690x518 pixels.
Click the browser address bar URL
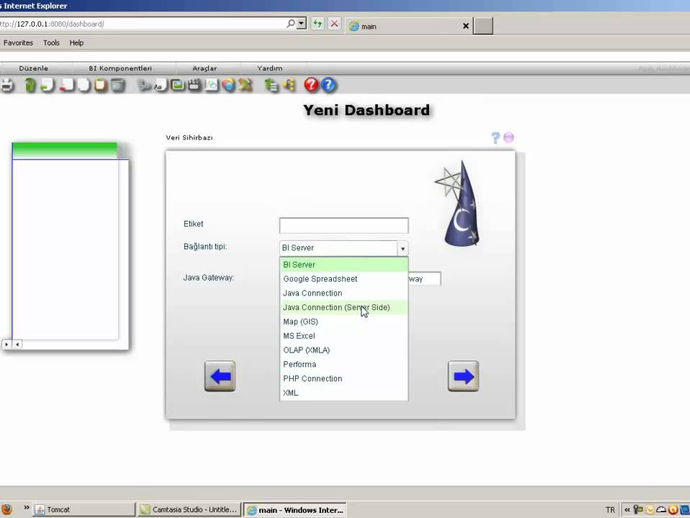[x=141, y=24]
